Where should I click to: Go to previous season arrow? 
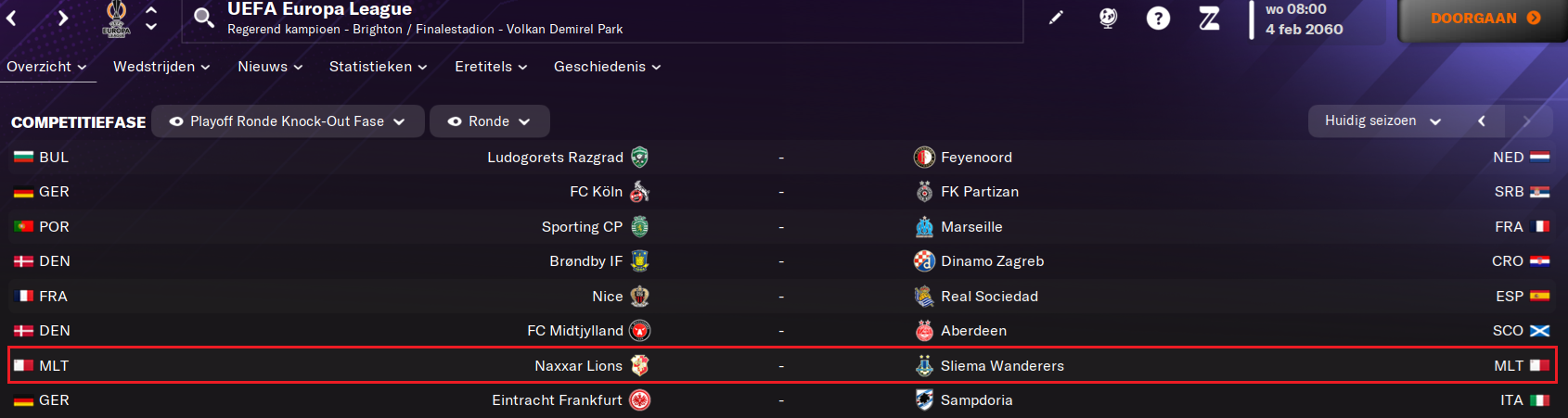click(1482, 120)
